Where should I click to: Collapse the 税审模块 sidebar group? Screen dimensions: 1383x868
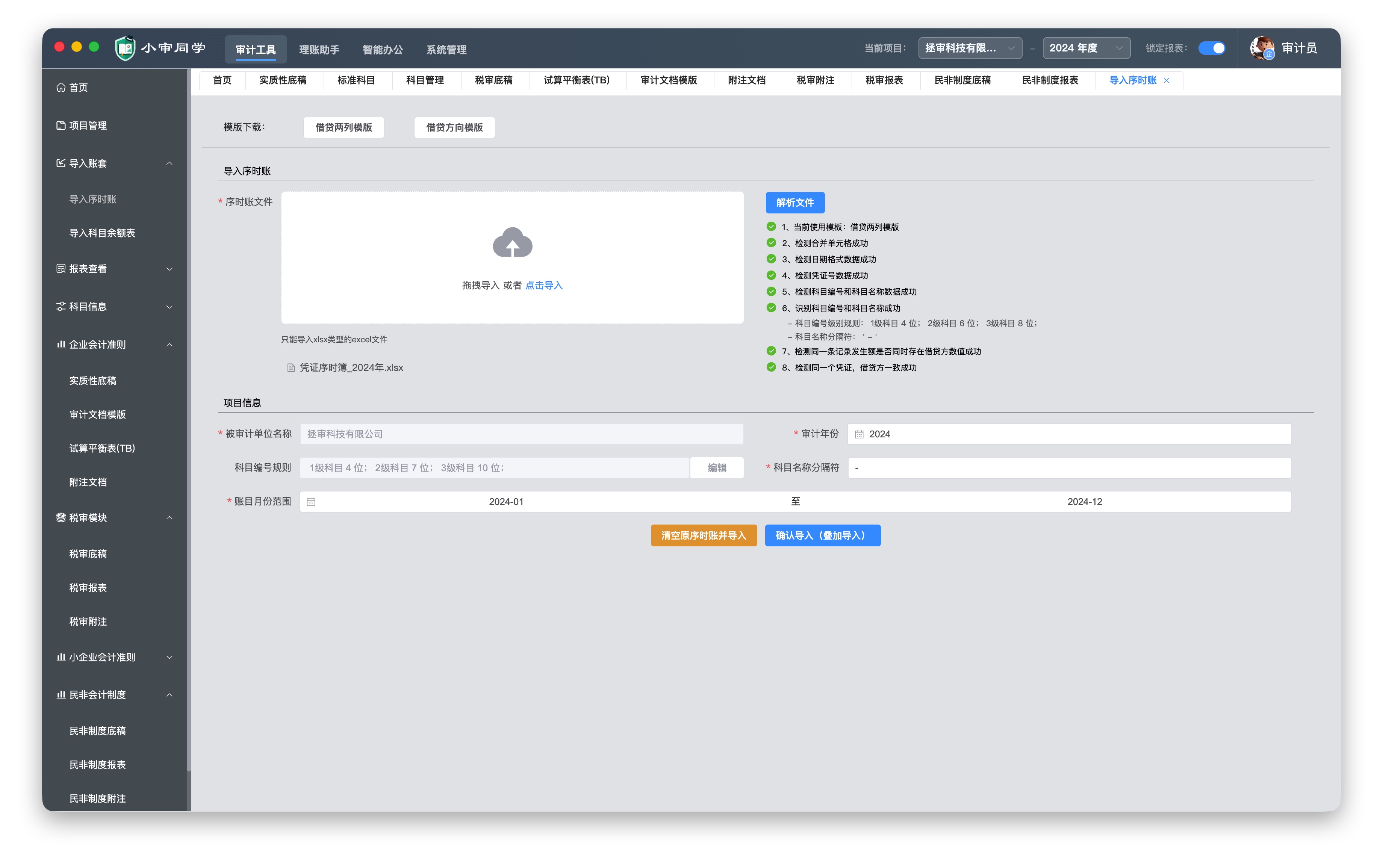pyautogui.click(x=169, y=517)
